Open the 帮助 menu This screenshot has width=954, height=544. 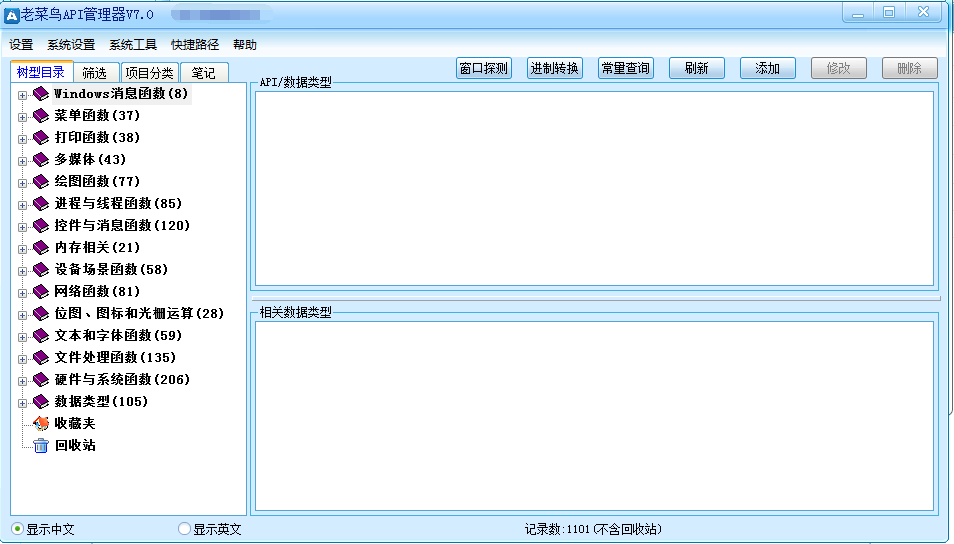point(245,44)
